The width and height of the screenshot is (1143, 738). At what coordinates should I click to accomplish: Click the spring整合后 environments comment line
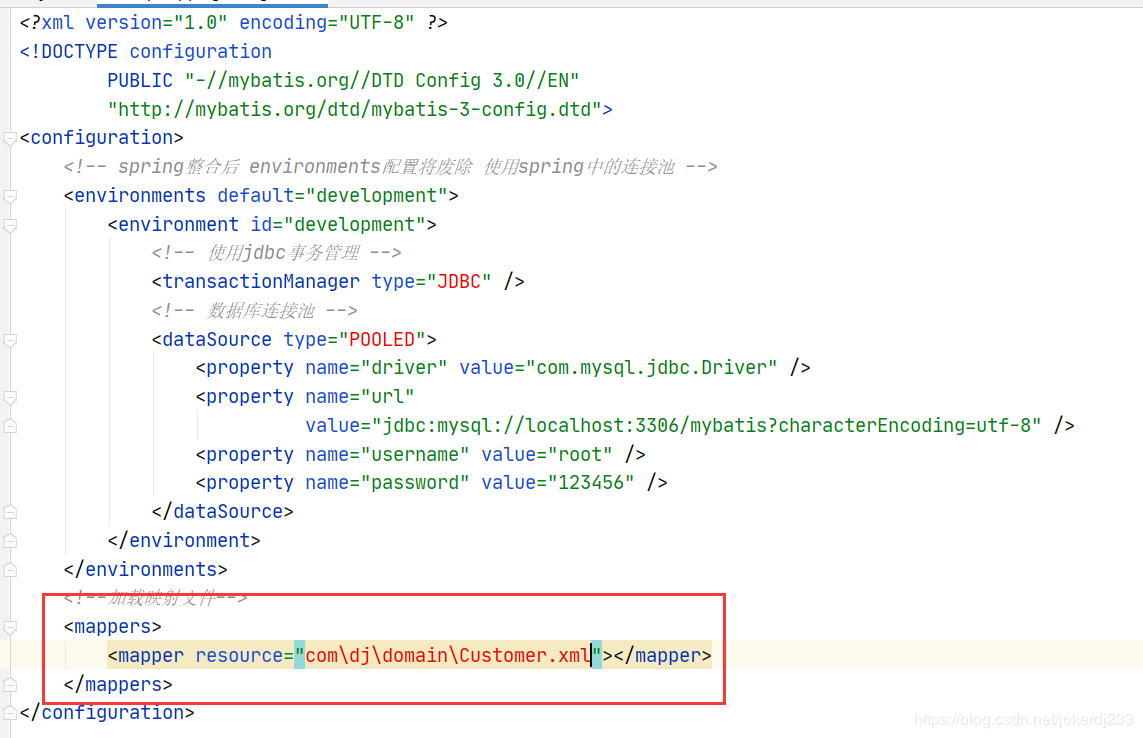pyautogui.click(x=391, y=167)
